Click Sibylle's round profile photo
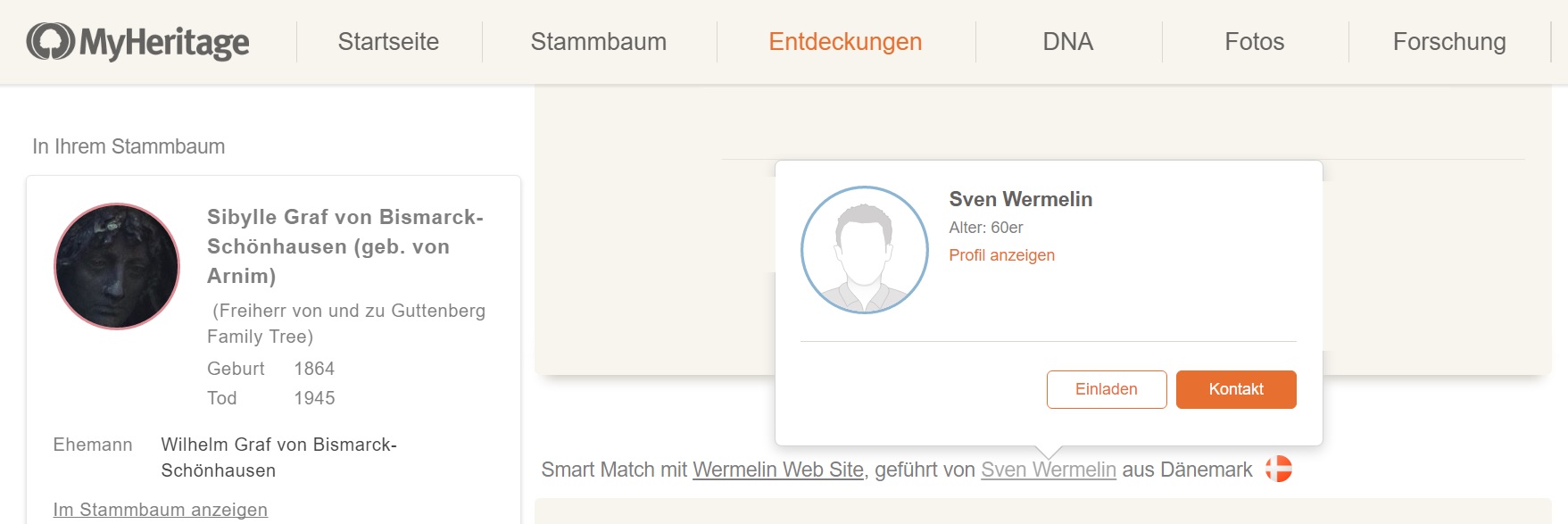 click(x=117, y=267)
